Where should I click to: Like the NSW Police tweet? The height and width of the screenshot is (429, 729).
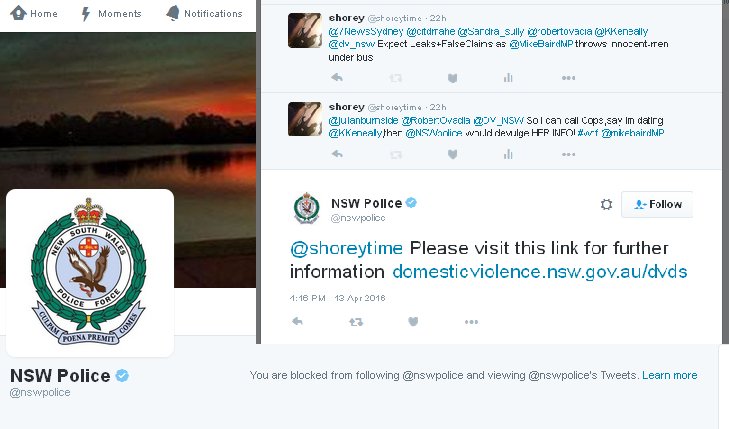(x=413, y=321)
